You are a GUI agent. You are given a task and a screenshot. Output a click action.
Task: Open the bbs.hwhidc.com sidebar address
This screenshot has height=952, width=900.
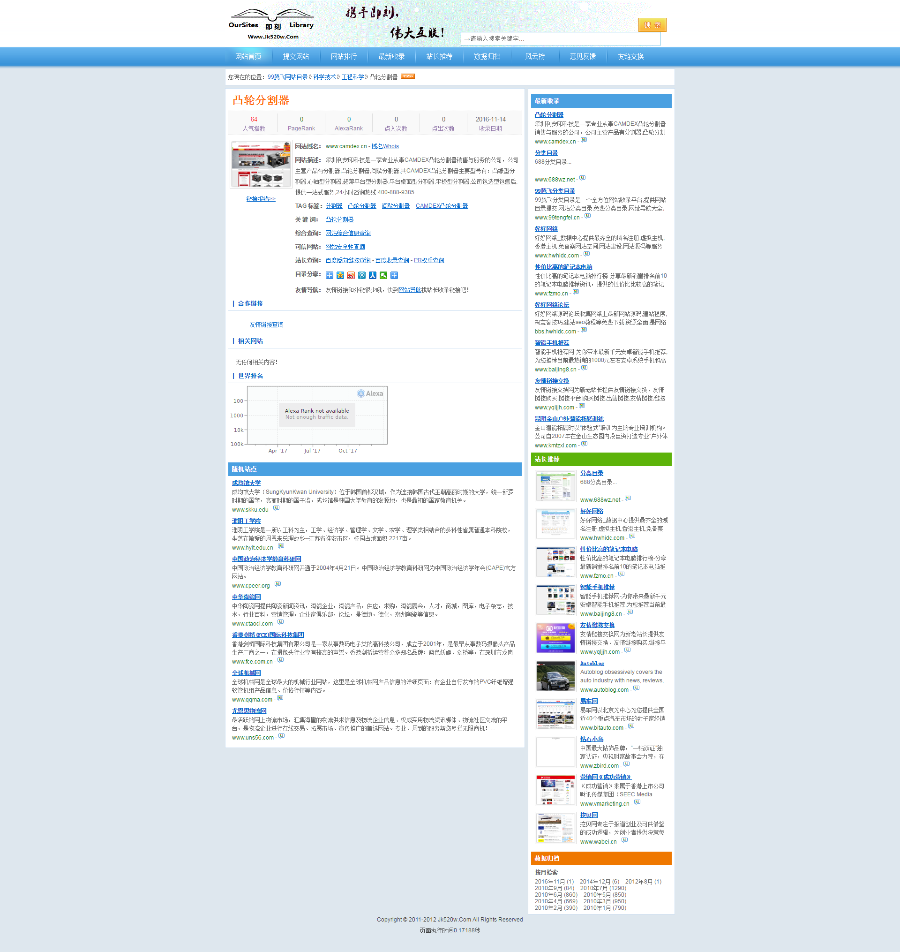tap(556, 332)
